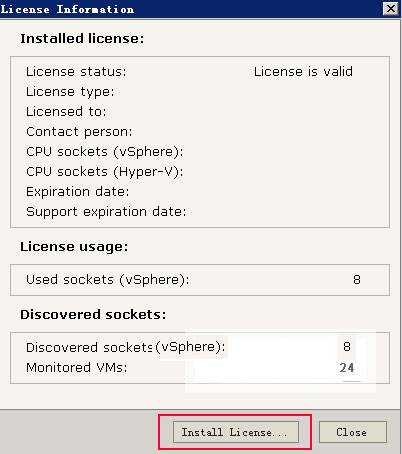Open the Install License dialog
The width and height of the screenshot is (402, 454).
[236, 432]
